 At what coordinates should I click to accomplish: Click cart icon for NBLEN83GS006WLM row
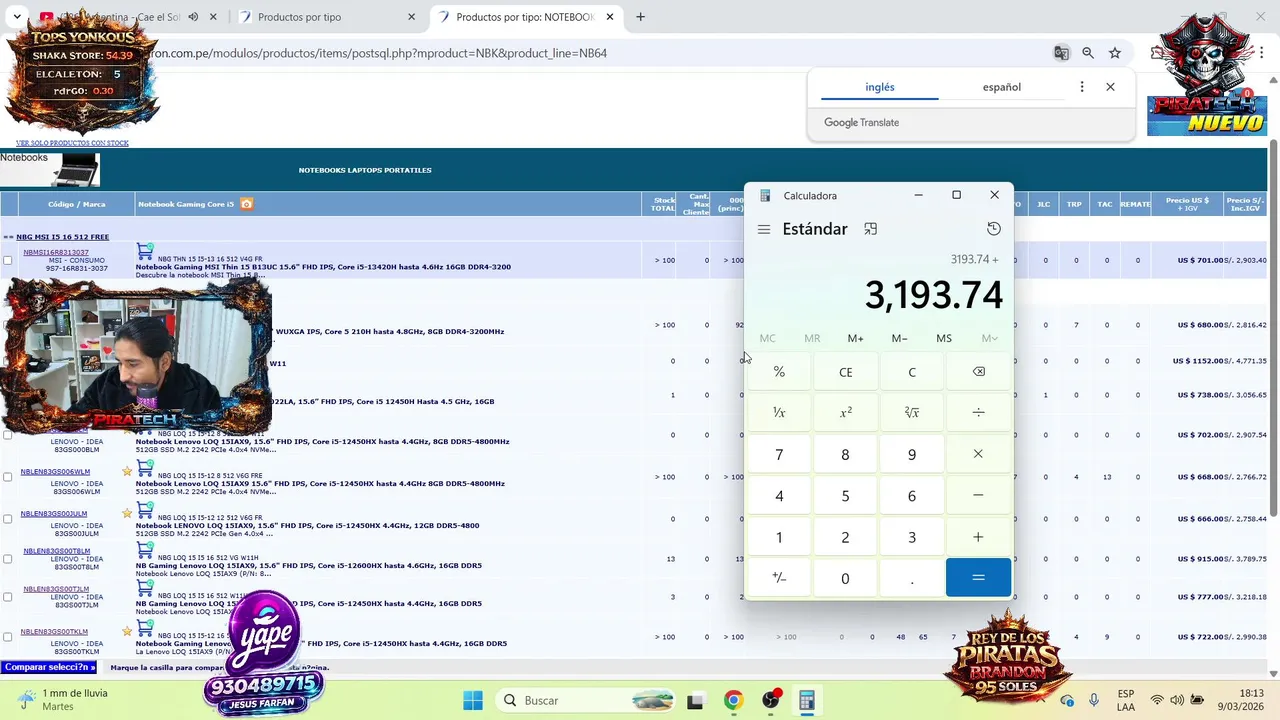[145, 467]
